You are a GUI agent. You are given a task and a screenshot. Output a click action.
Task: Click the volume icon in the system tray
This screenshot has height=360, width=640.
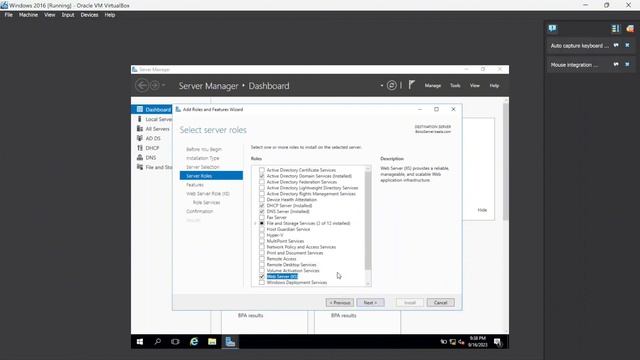461,342
